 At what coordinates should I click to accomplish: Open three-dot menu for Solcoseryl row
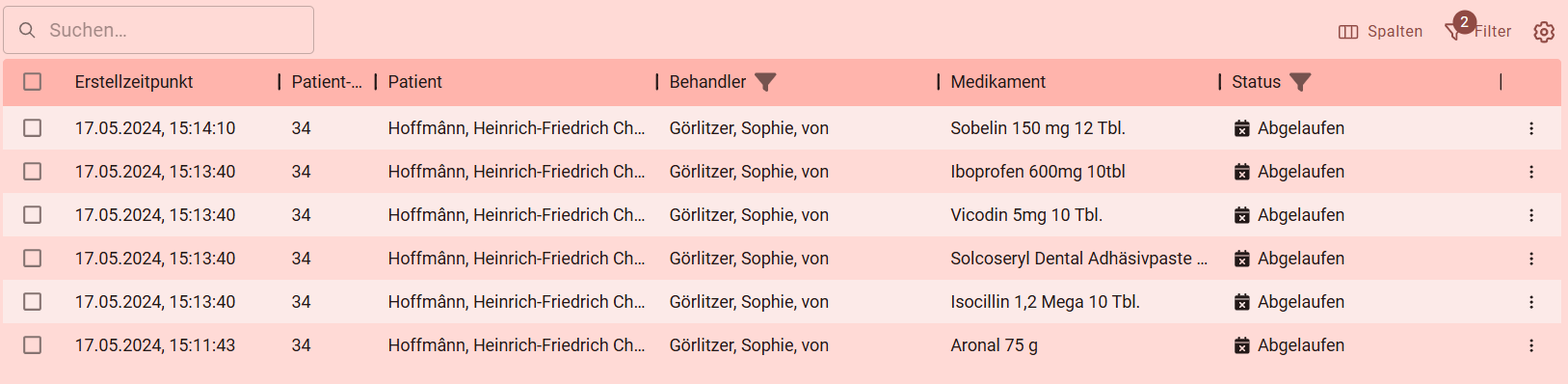point(1531,259)
